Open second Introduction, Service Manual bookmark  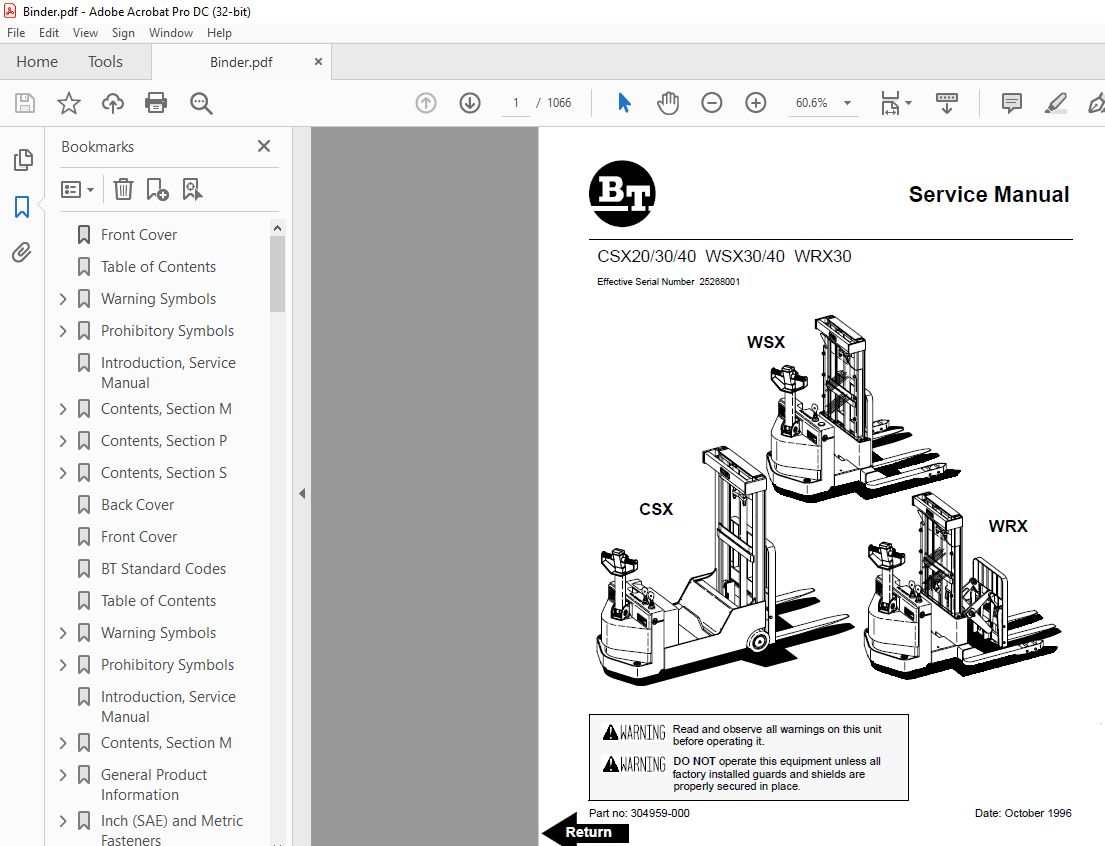168,706
